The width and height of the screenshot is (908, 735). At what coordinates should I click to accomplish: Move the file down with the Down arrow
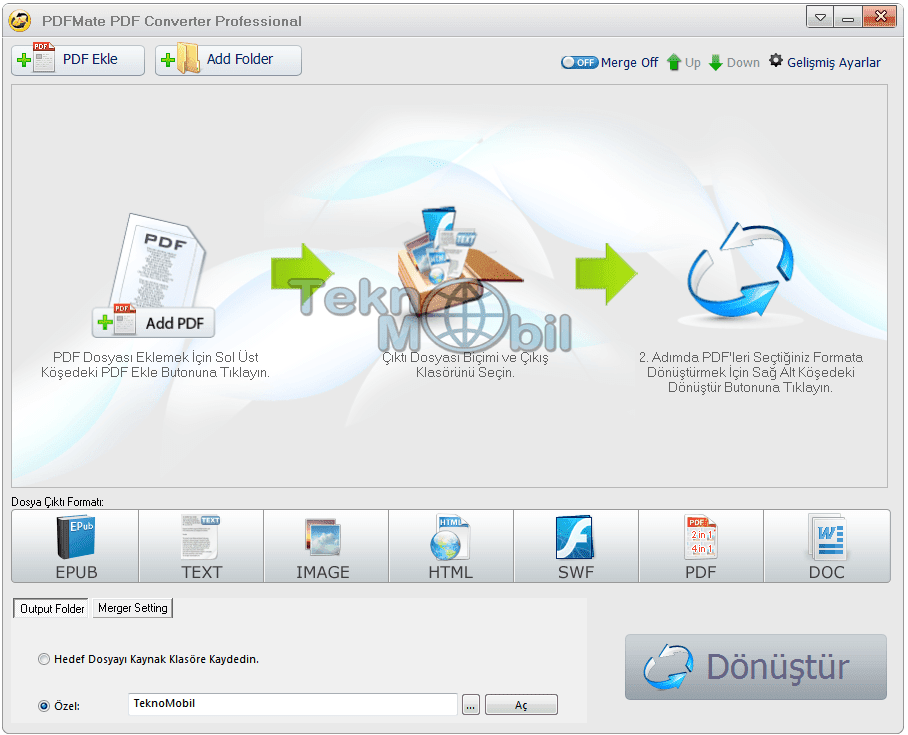pyautogui.click(x=734, y=63)
